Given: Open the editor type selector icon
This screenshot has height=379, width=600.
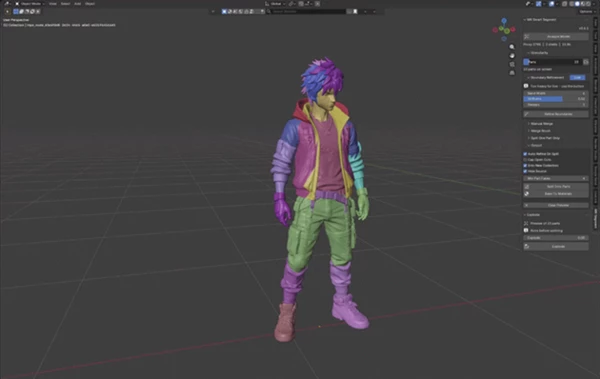Looking at the screenshot, I should [7, 3].
